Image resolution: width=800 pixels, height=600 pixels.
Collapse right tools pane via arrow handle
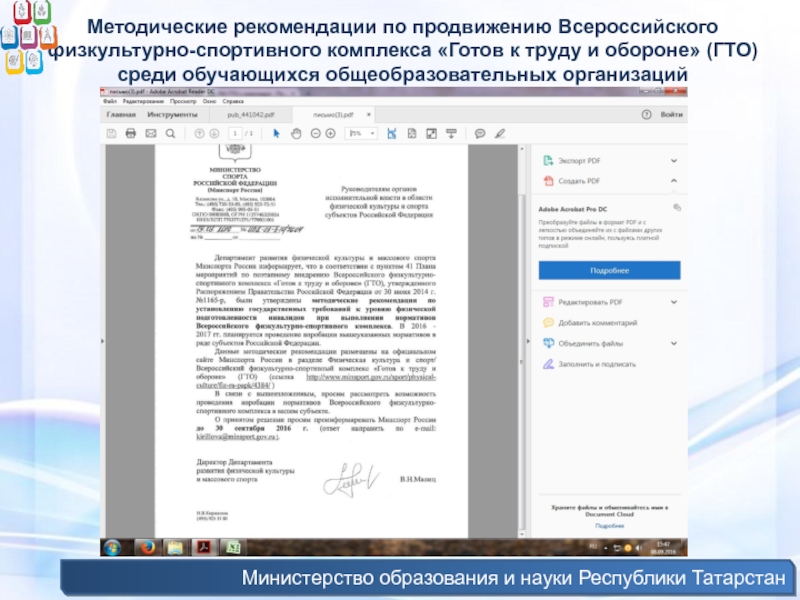point(528,341)
